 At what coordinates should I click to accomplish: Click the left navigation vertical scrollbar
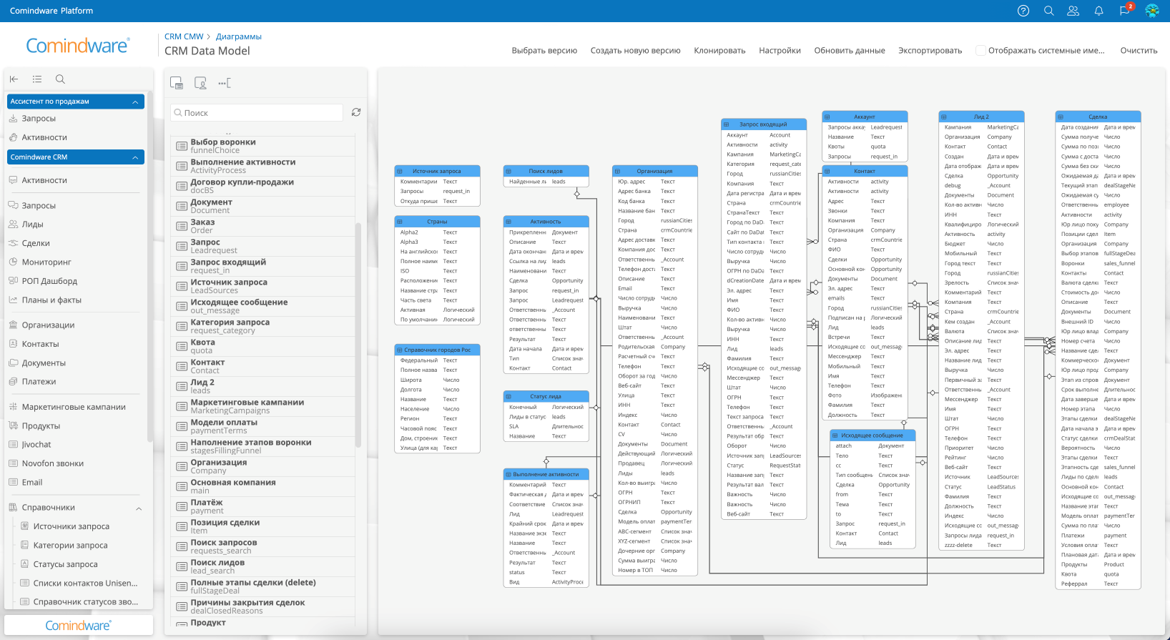tap(149, 269)
